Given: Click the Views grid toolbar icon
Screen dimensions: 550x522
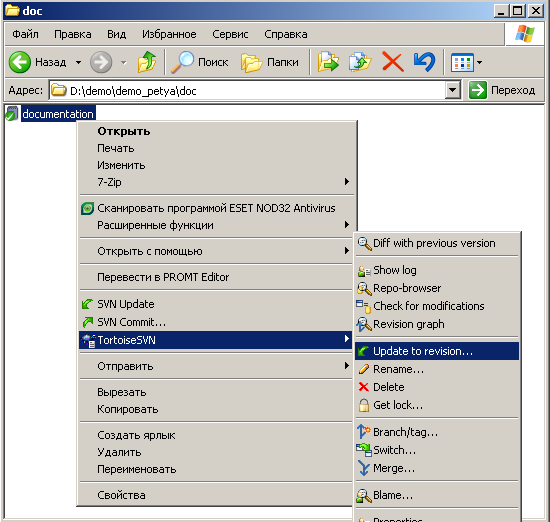Looking at the screenshot, I should [x=462, y=62].
